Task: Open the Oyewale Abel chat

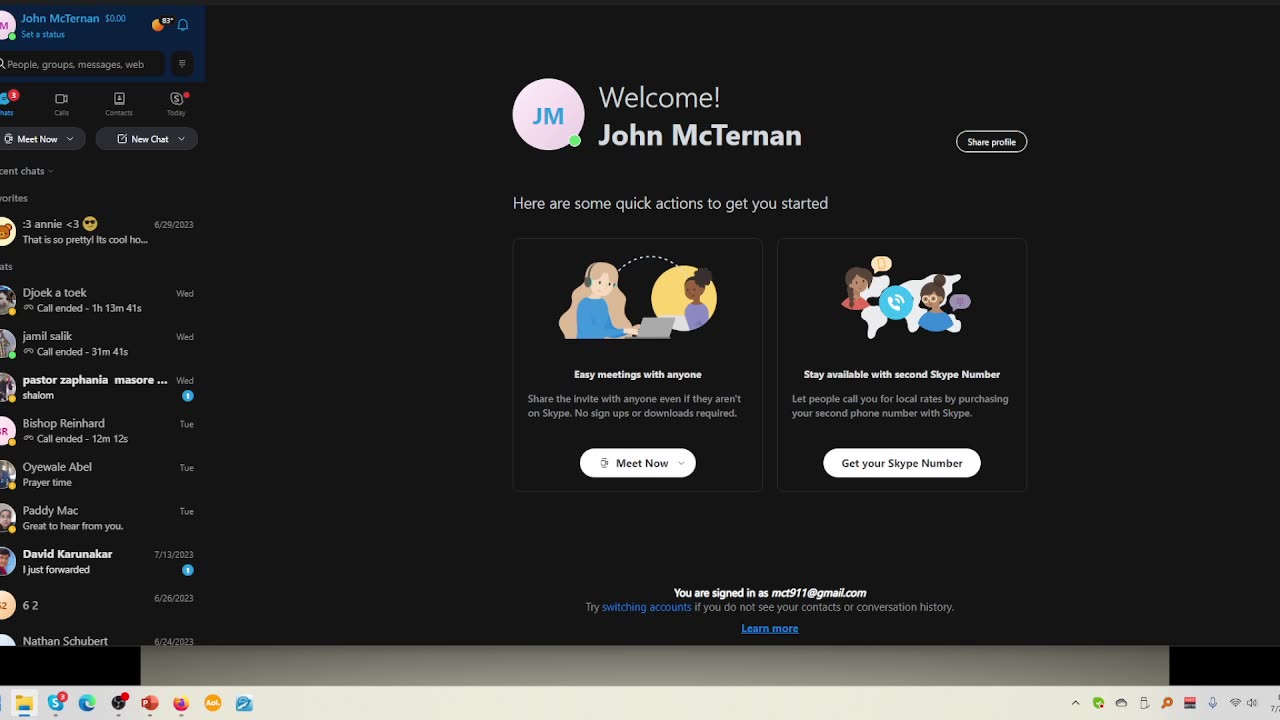Action: tap(100, 474)
